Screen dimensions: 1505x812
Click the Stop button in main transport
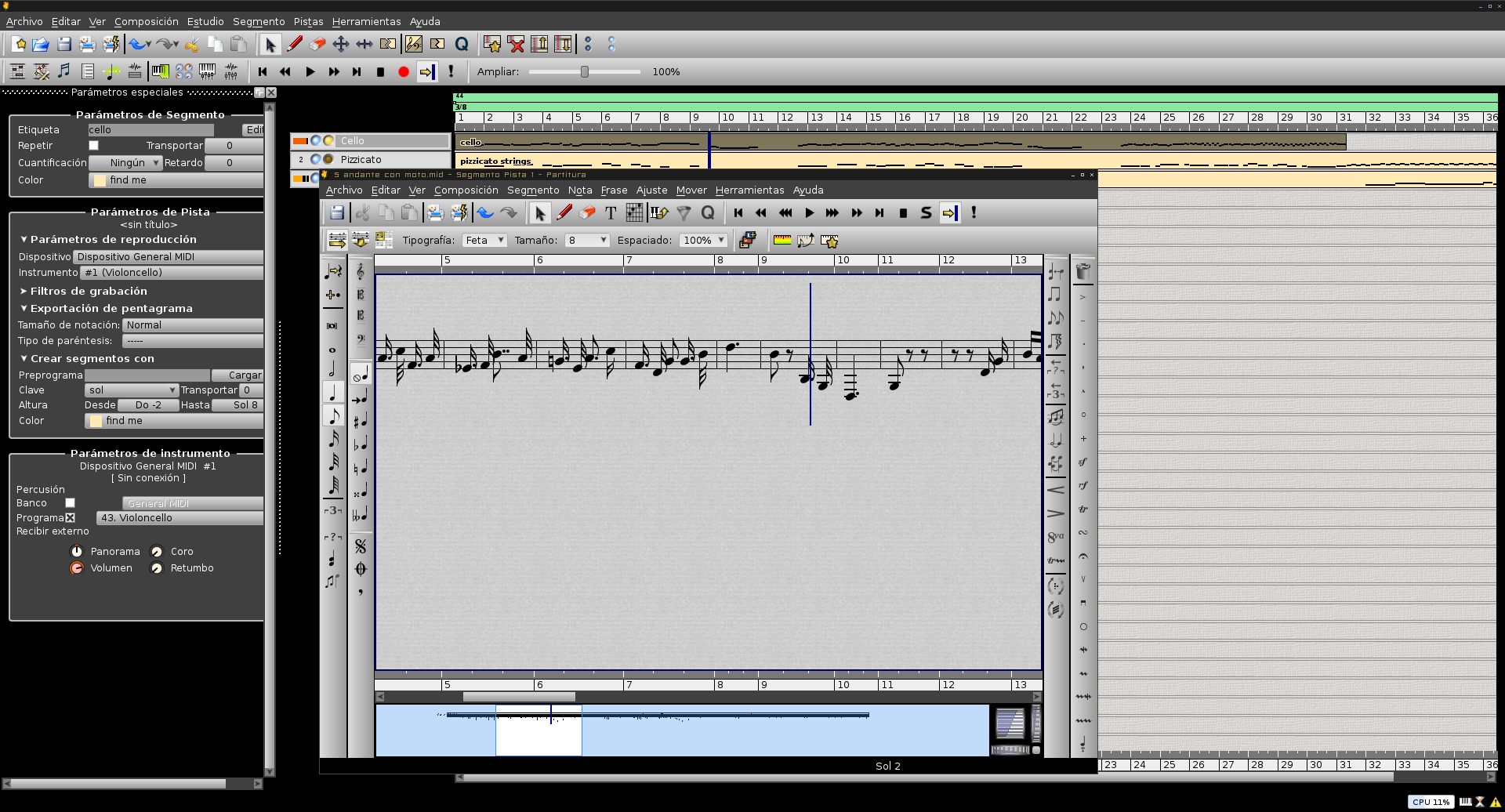coord(380,72)
